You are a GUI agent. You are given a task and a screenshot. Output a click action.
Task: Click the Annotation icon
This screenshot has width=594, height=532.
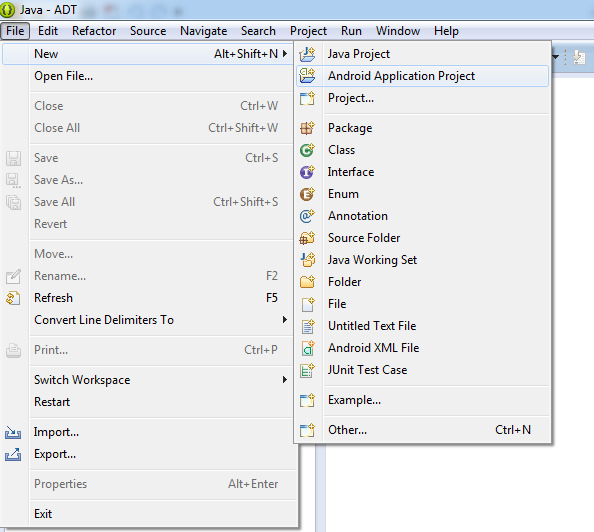click(x=307, y=216)
